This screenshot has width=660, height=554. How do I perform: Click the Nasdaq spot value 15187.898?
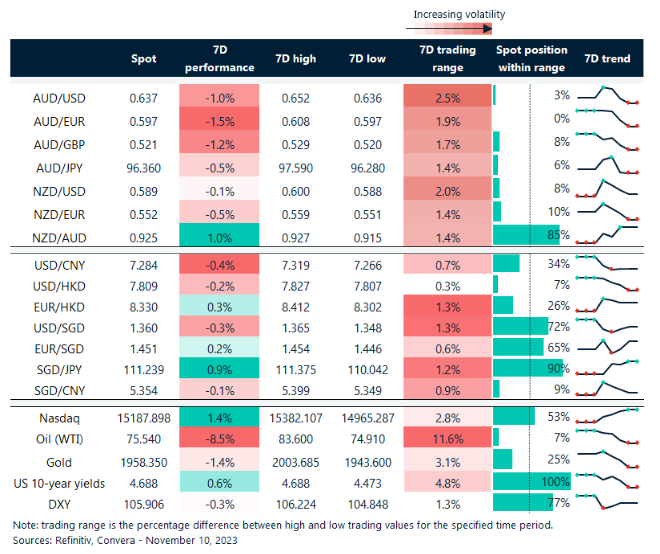(x=144, y=414)
